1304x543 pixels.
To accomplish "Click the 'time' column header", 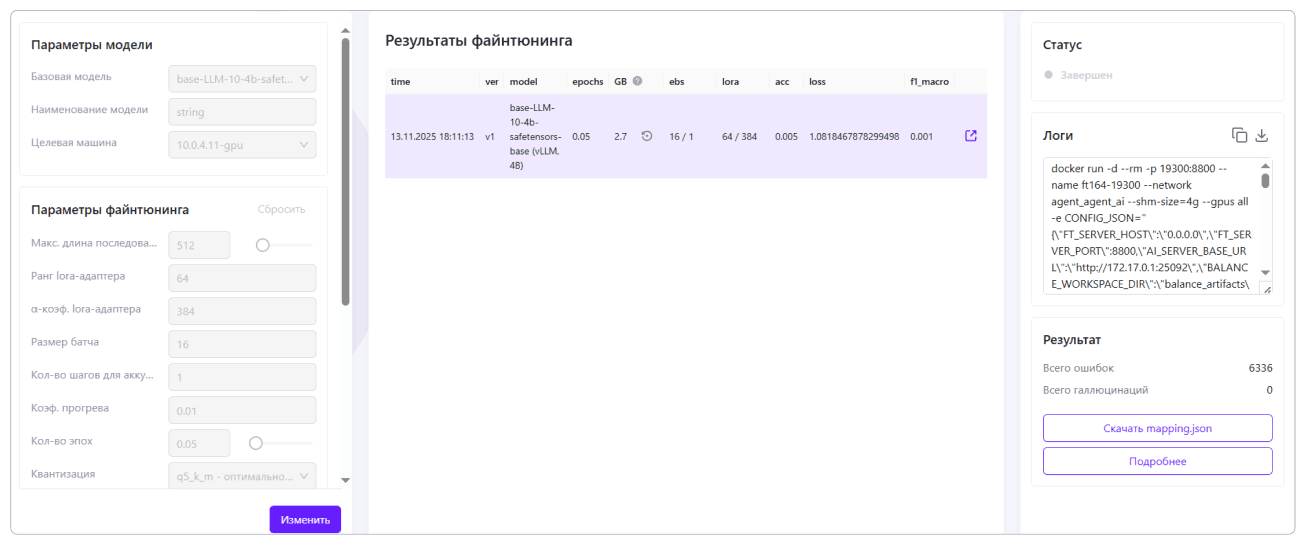I will click(x=400, y=81).
